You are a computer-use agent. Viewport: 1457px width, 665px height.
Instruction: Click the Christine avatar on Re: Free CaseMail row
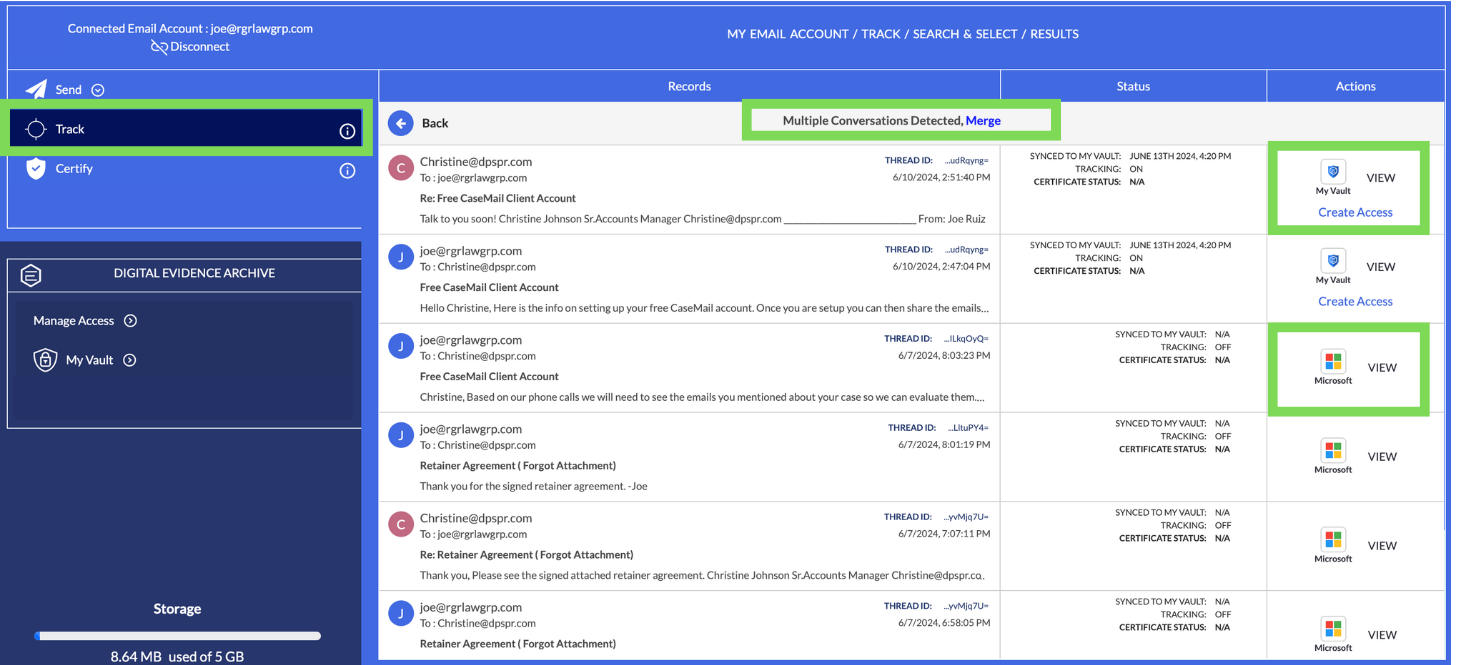click(x=401, y=168)
